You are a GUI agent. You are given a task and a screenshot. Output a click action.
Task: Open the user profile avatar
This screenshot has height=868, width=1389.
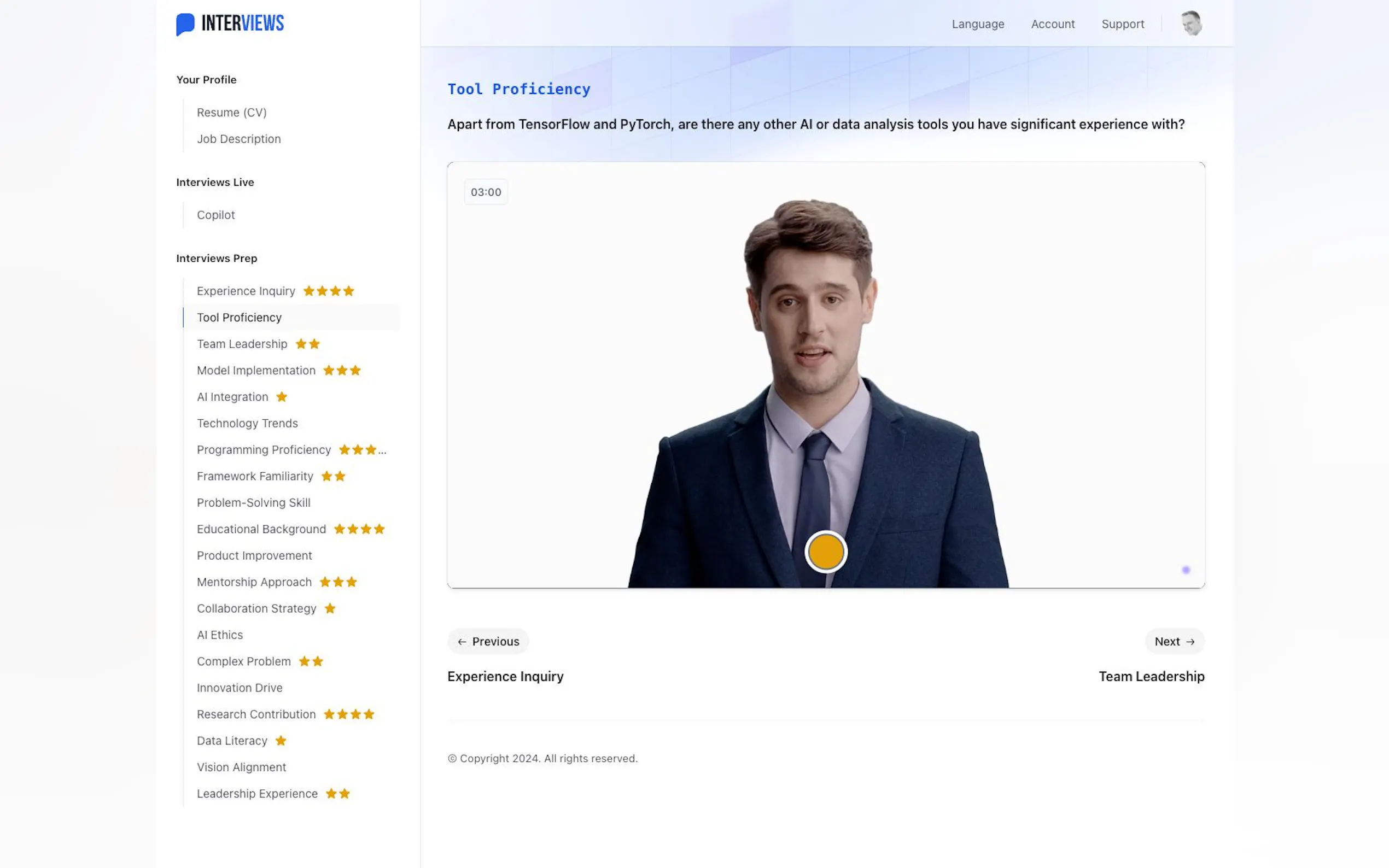click(x=1192, y=24)
